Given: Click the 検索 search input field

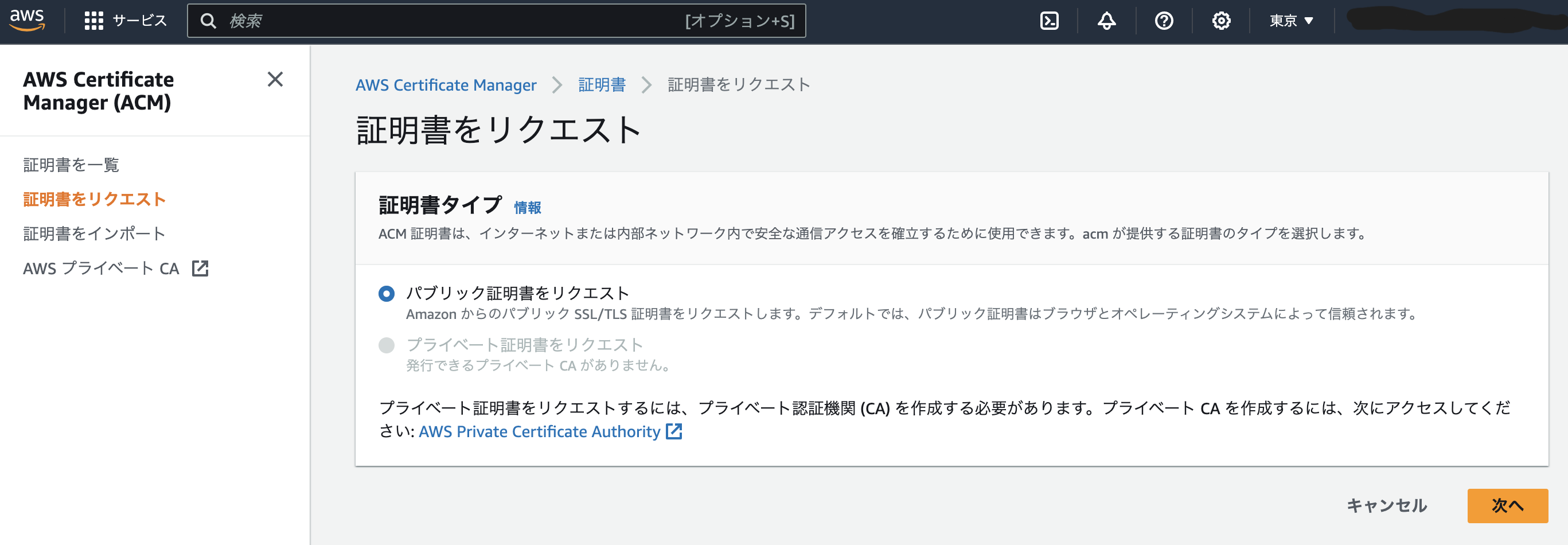Looking at the screenshot, I should pyautogui.click(x=497, y=21).
